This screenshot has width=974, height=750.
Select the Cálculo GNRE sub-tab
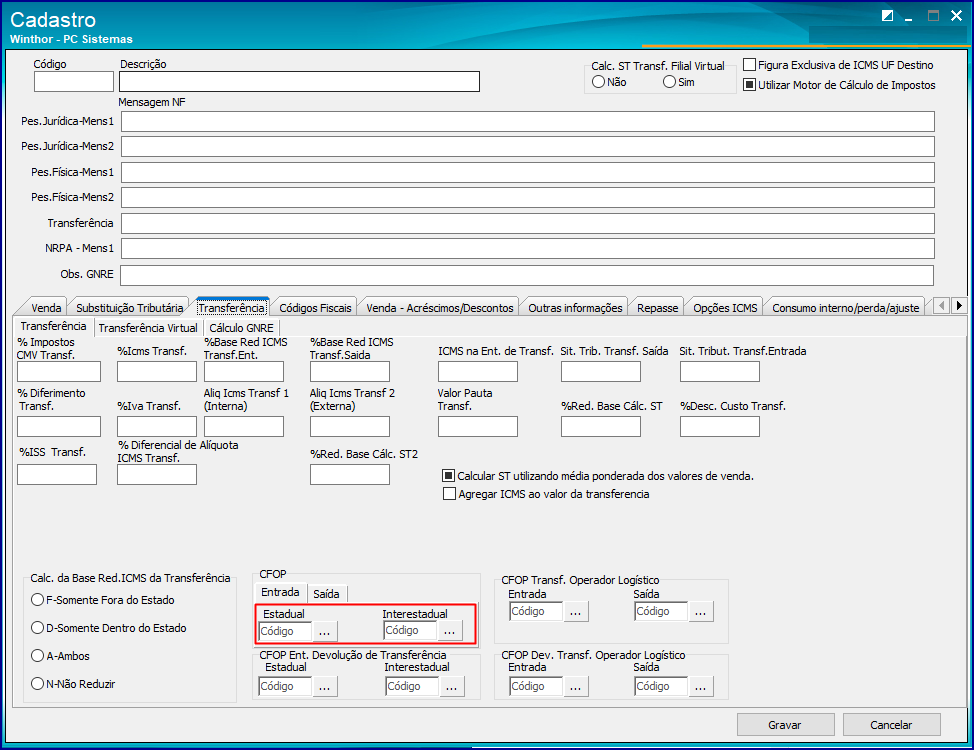[x=241, y=327]
